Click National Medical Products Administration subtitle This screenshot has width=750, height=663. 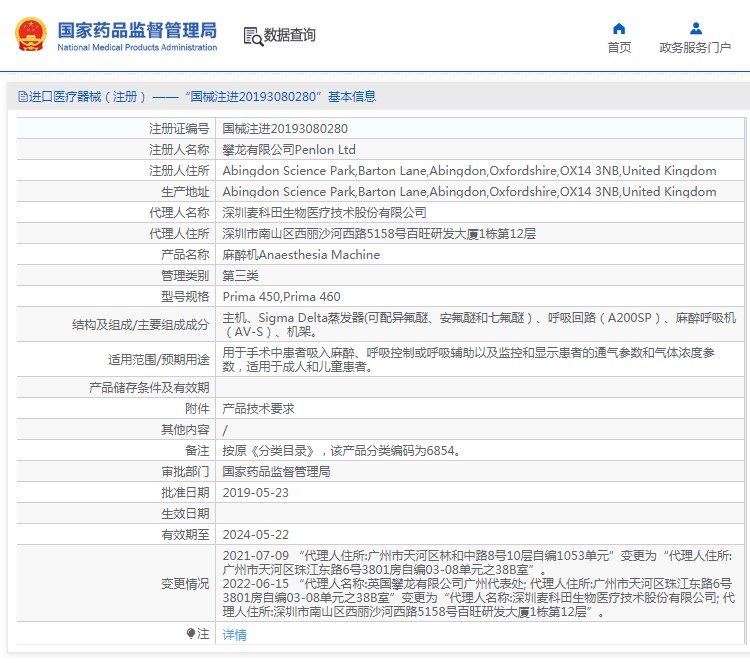pos(137,47)
